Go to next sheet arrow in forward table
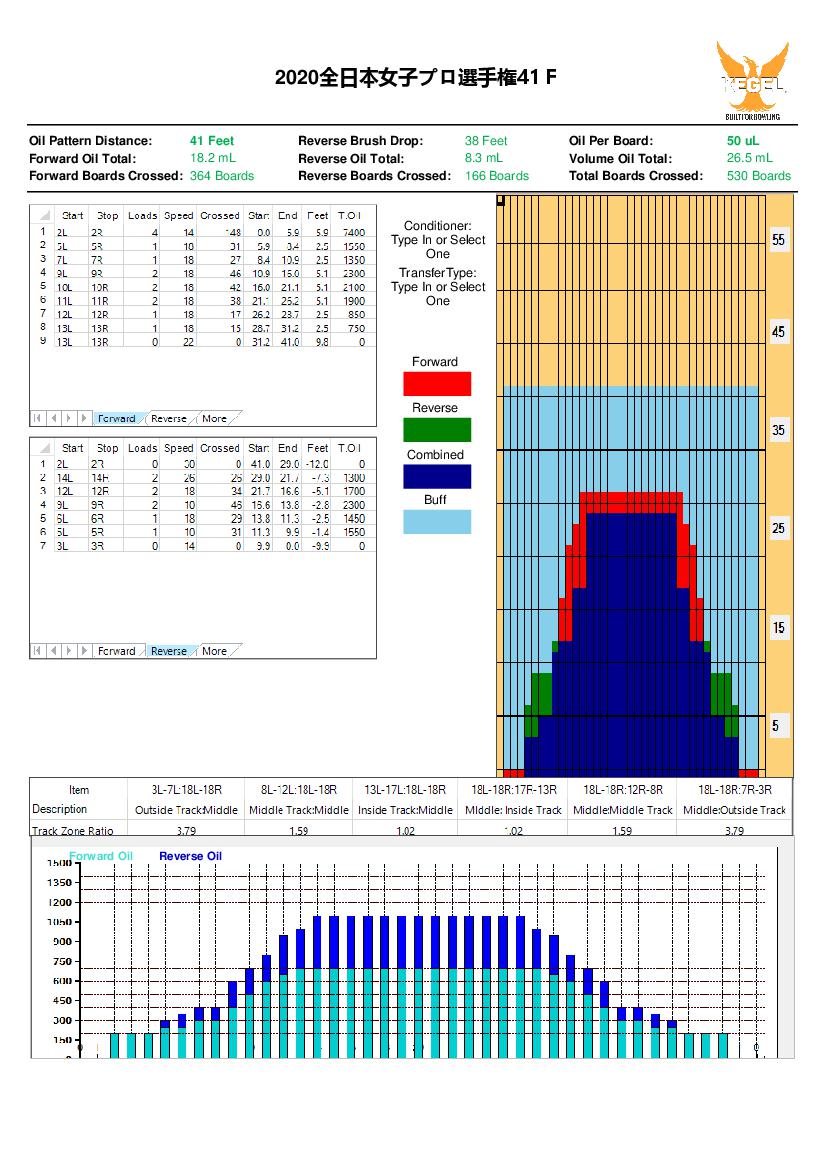Image resolution: width=826 pixels, height=1169 pixels. (x=69, y=418)
